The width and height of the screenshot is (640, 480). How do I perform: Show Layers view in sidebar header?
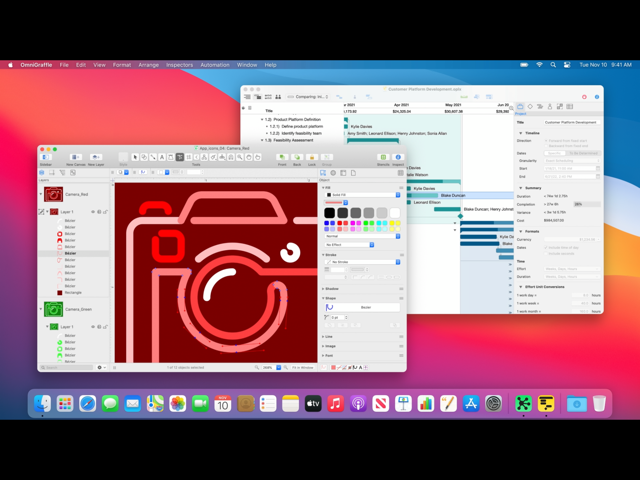coord(42,173)
